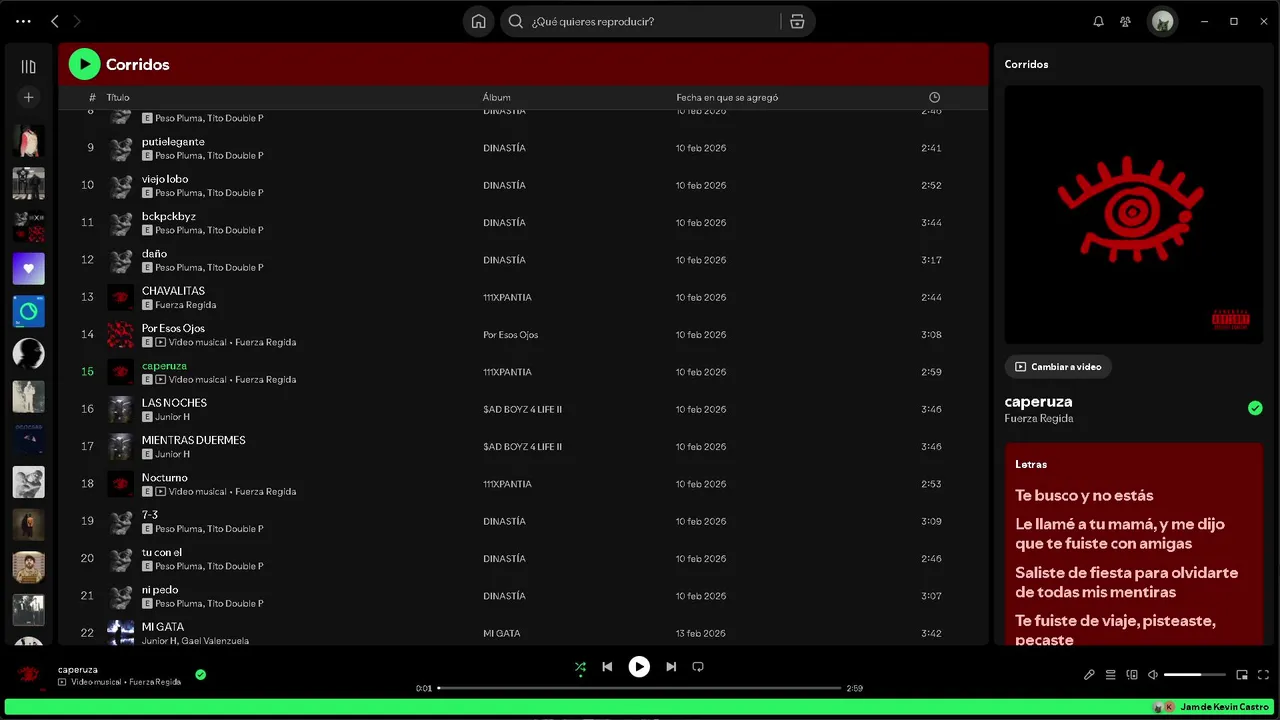Viewport: 1280px width, 720px height.
Task: Click now playing thumbnail in bottom bar
Action: click(29, 675)
